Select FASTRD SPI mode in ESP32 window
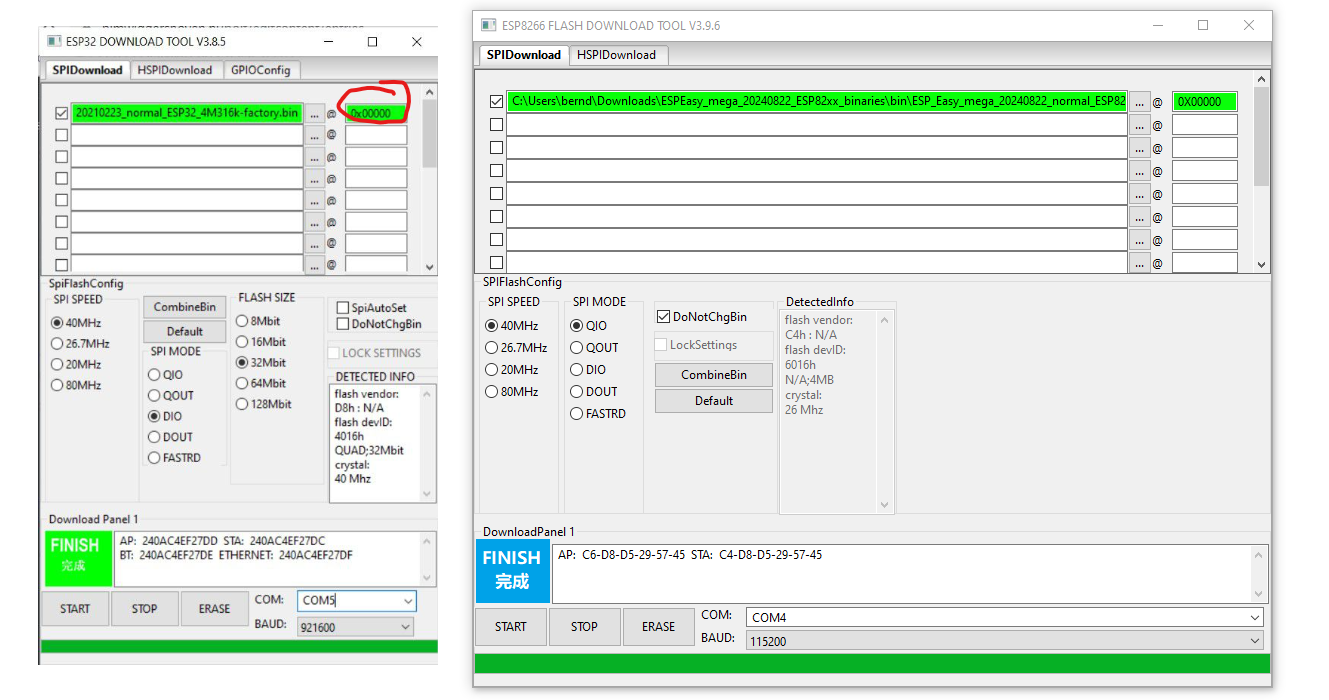 pos(154,458)
